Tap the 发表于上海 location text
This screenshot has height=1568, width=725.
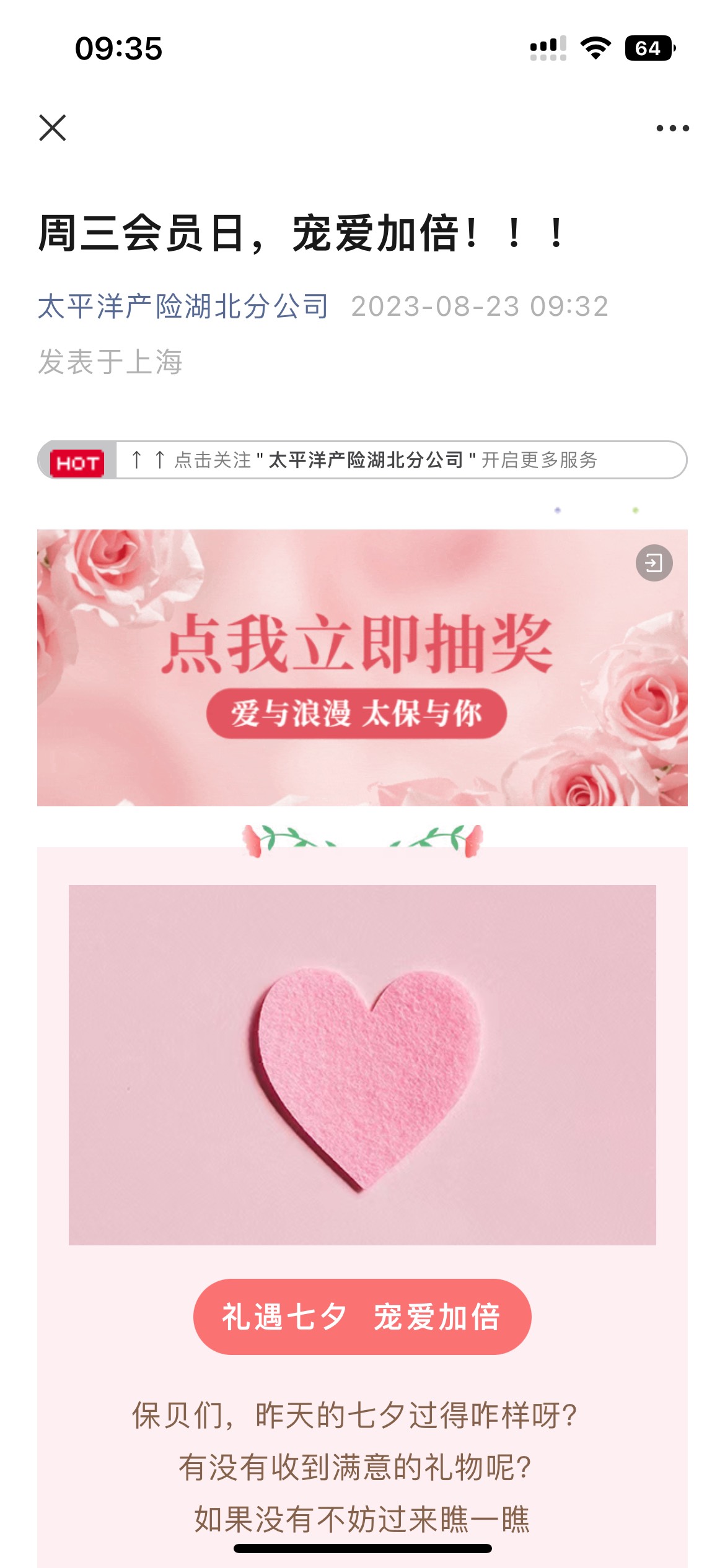110,362
